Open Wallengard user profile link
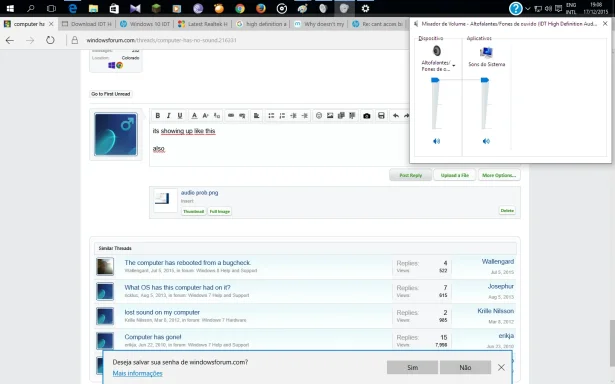This screenshot has height=384, width=615. coord(498,262)
